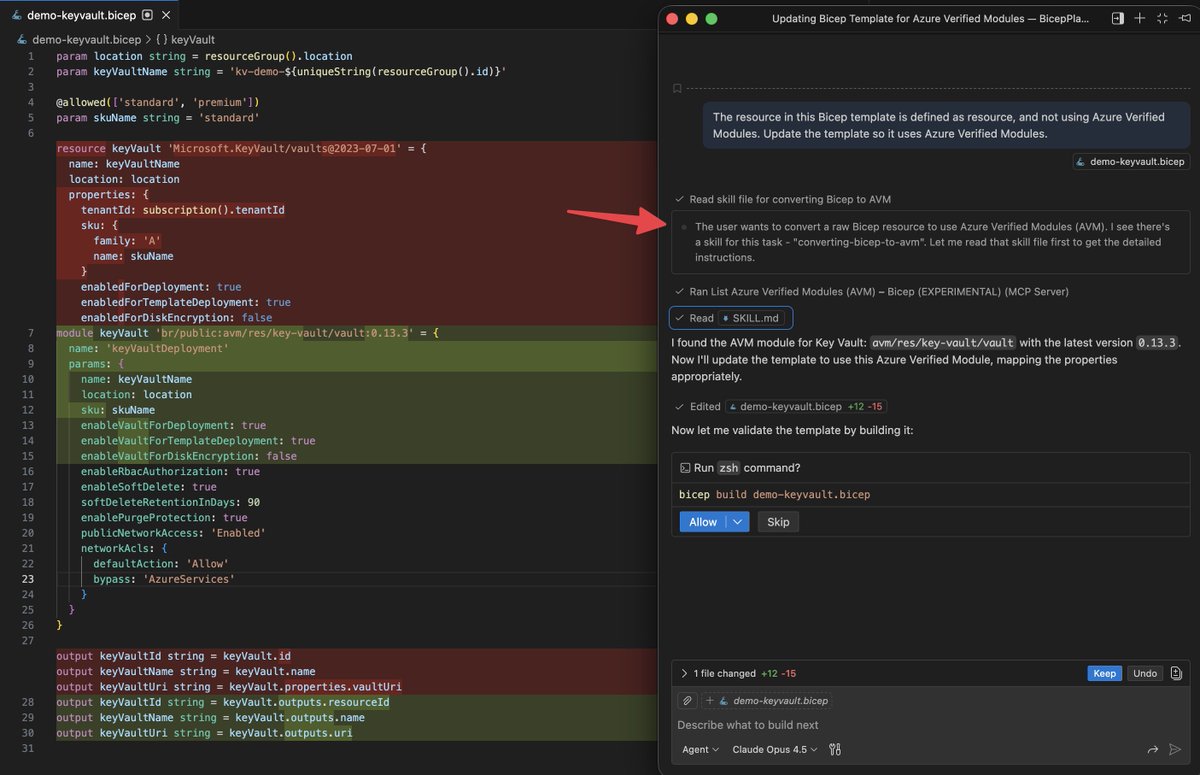Viewport: 1200px width, 775px height.
Task: Open the configure tools icon beside model picker
Action: click(834, 748)
